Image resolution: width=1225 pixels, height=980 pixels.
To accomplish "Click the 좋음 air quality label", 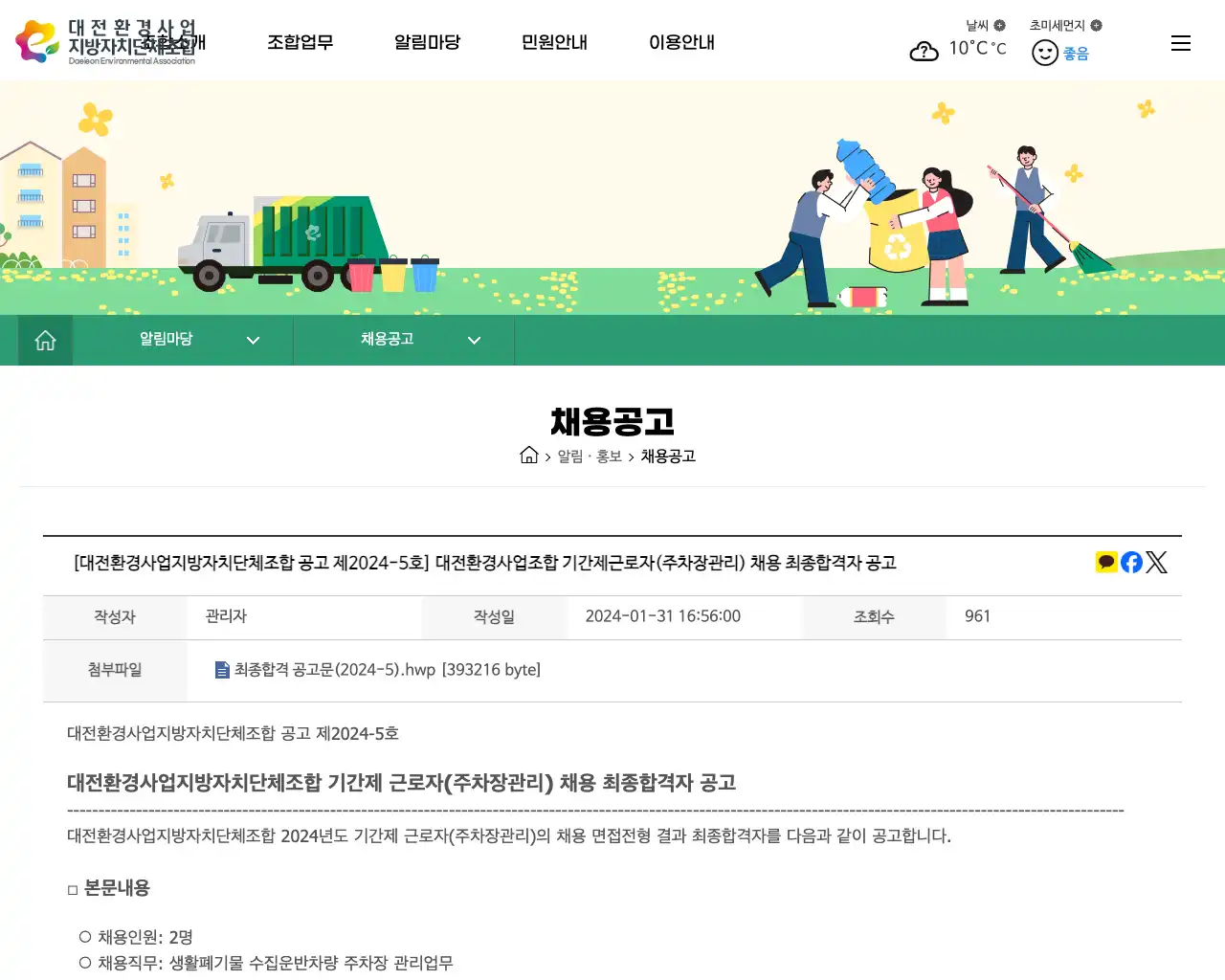I will tap(1074, 53).
